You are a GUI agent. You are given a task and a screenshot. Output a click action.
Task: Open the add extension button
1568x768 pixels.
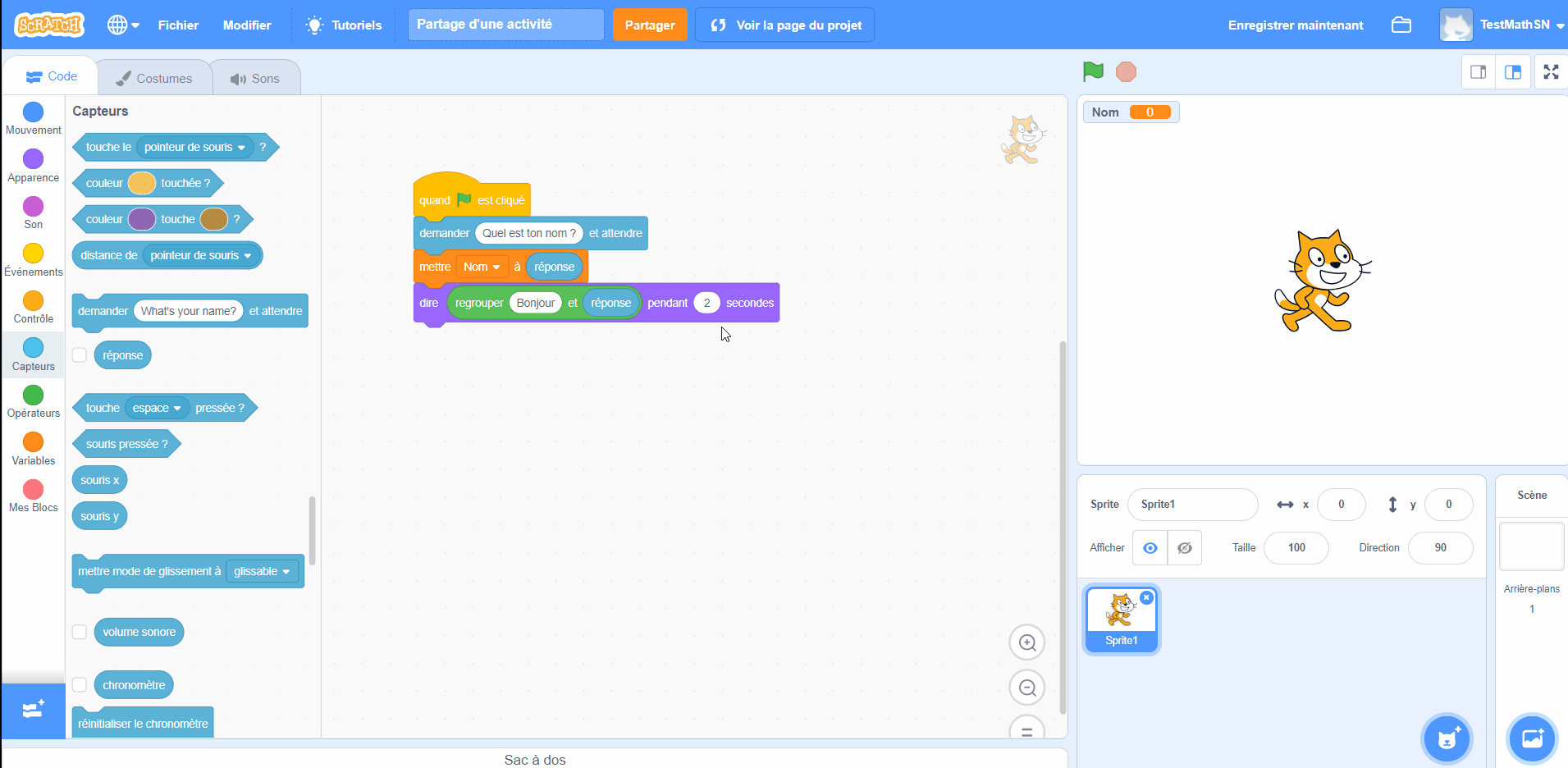33,710
